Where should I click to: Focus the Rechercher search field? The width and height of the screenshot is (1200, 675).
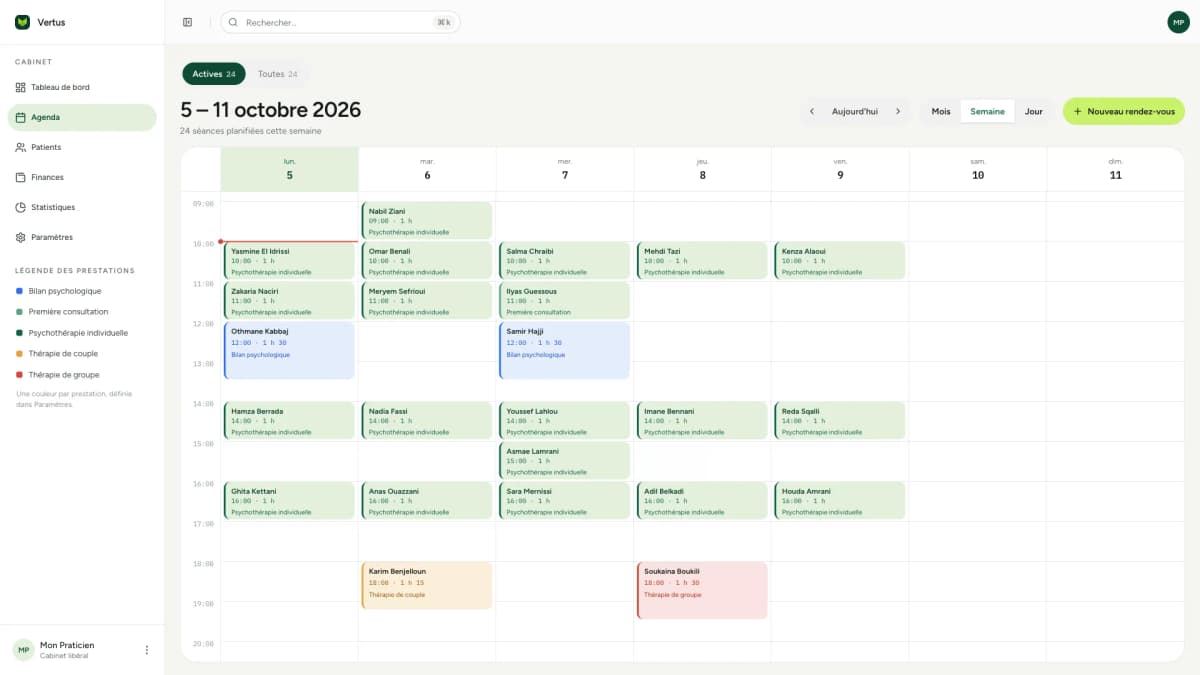click(340, 22)
